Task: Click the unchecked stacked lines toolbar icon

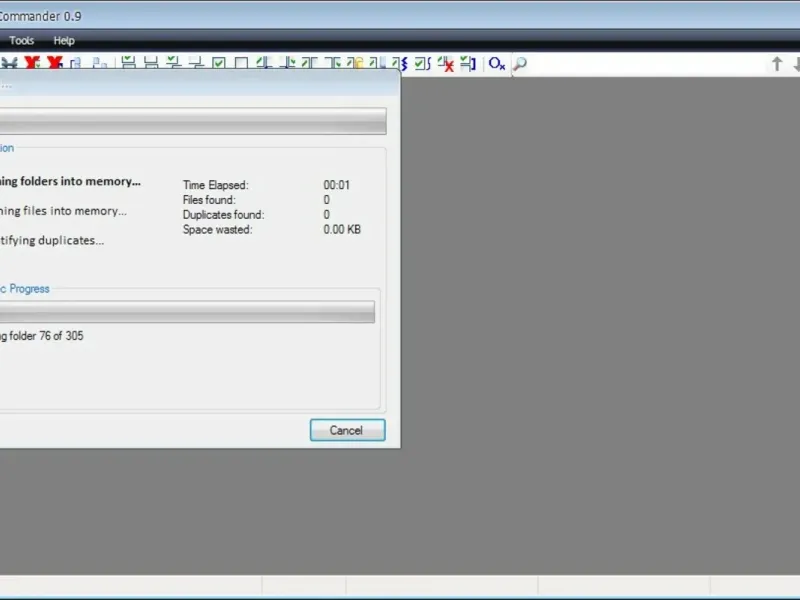Action: (151, 63)
